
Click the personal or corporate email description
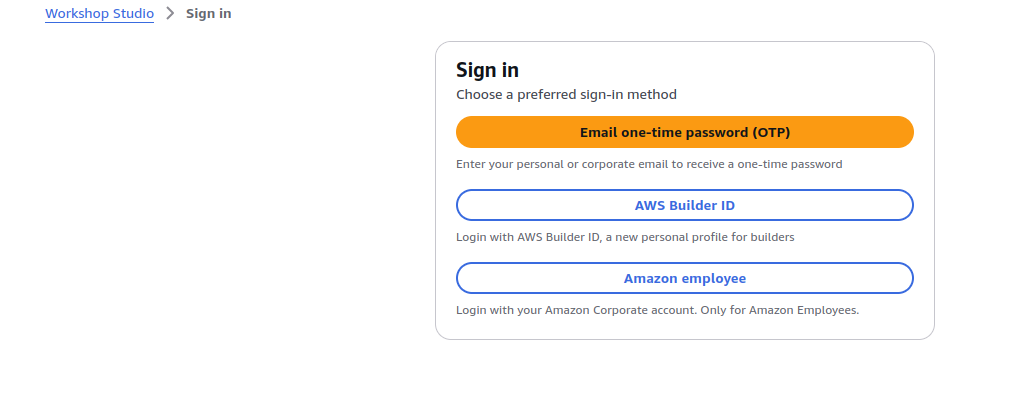pos(649,164)
